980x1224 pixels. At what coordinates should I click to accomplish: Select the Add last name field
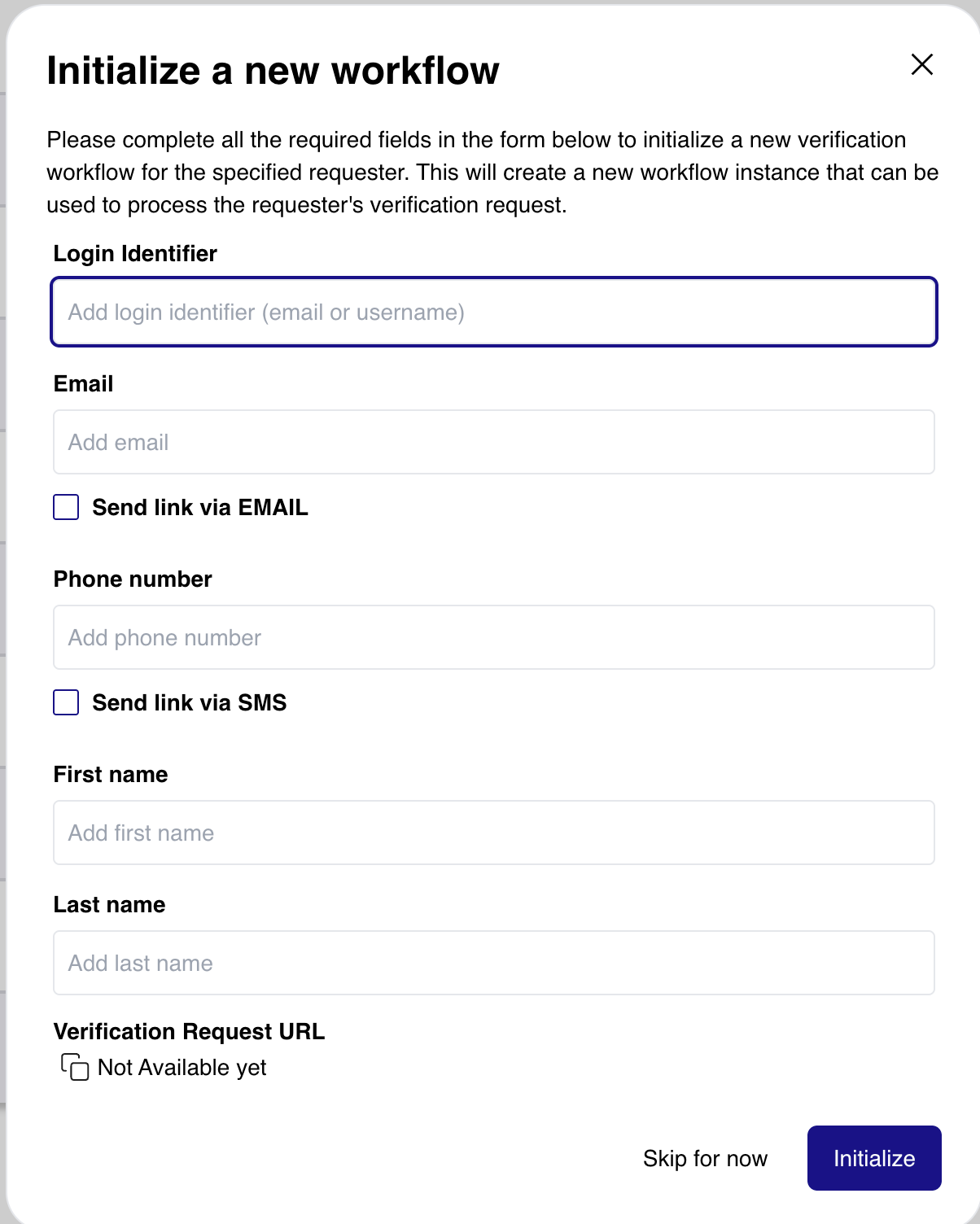493,963
